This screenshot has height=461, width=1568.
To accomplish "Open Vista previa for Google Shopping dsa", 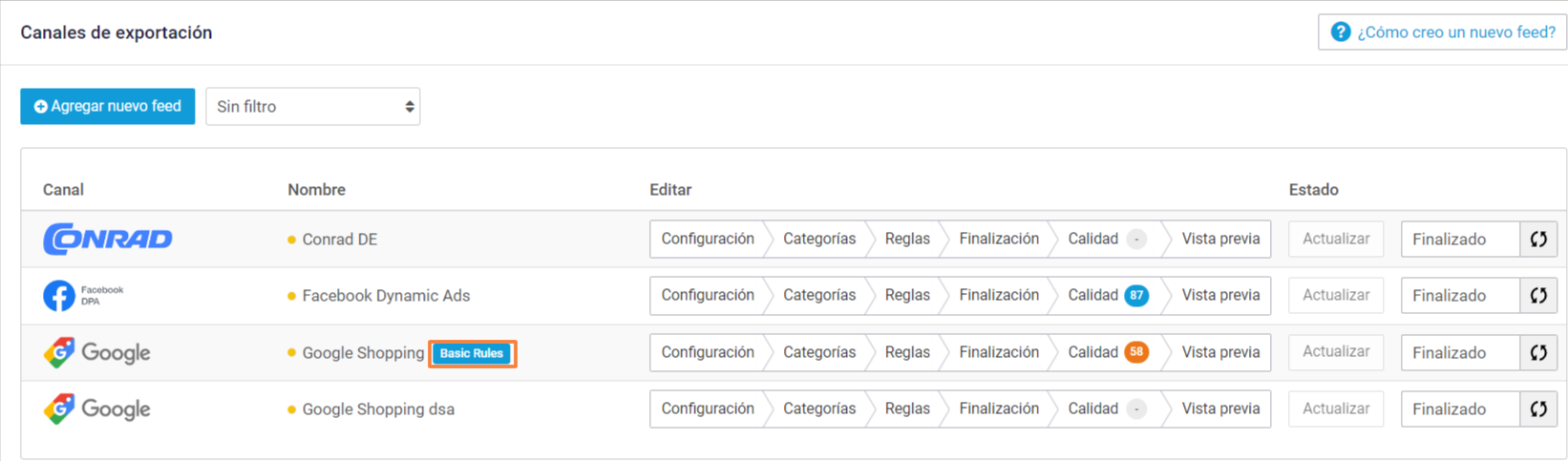I will (1220, 409).
